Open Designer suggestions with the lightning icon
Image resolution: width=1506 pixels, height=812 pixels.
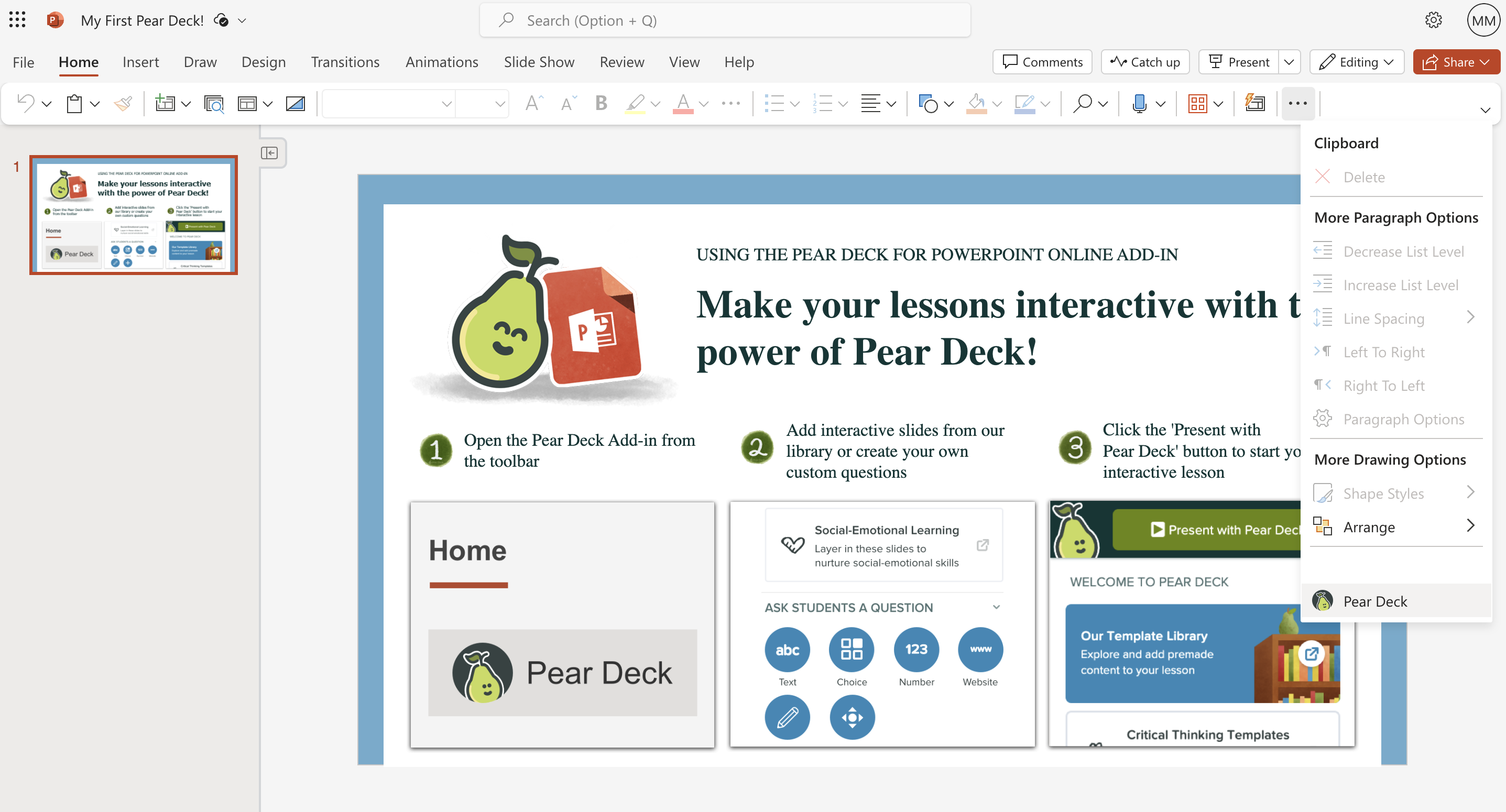pyautogui.click(x=1254, y=104)
